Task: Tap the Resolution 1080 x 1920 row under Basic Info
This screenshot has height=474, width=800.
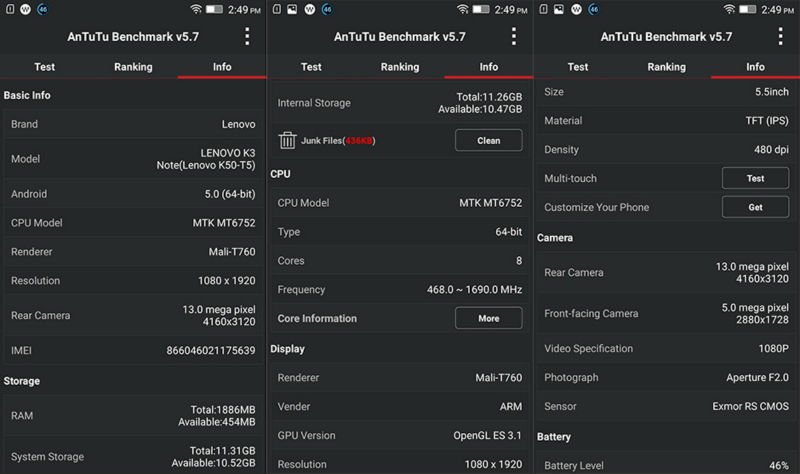Action: pos(133,281)
